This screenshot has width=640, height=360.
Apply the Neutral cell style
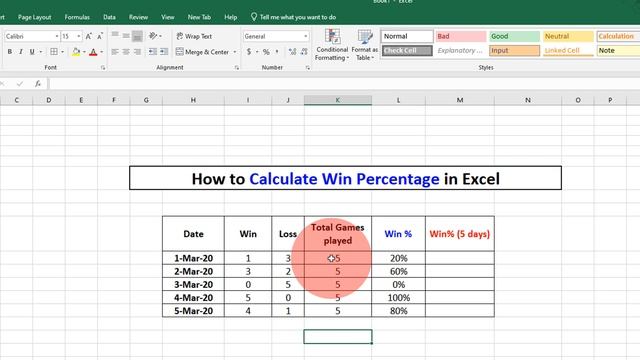(x=568, y=36)
